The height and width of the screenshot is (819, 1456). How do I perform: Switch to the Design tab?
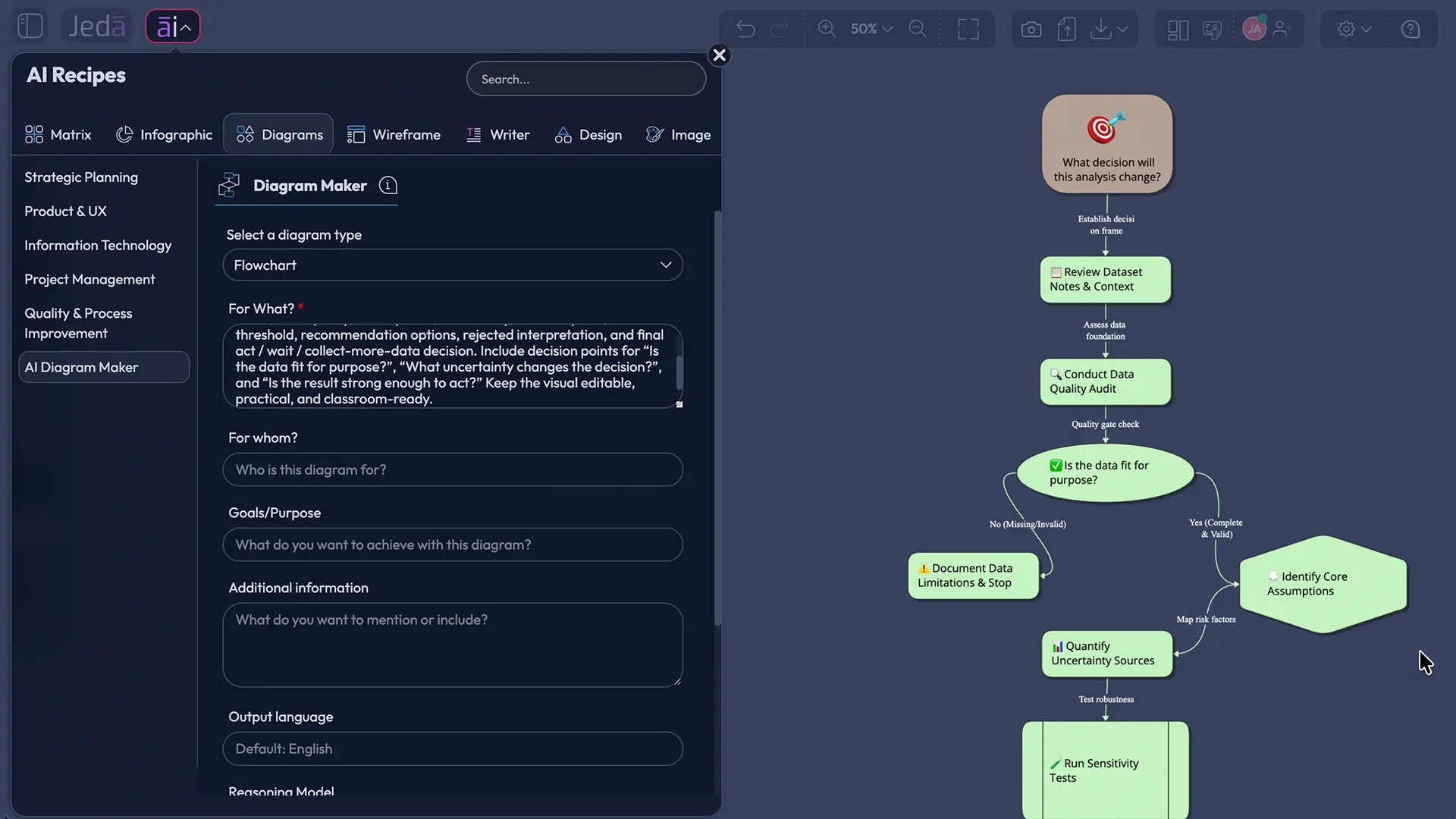pos(588,135)
